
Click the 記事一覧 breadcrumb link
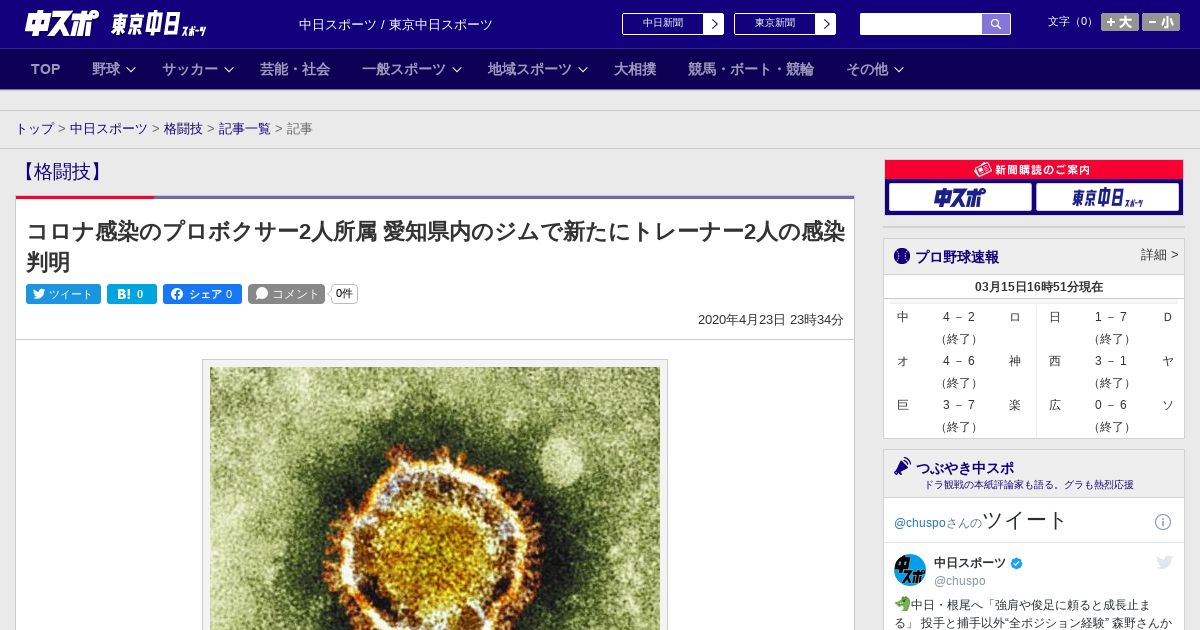point(245,129)
